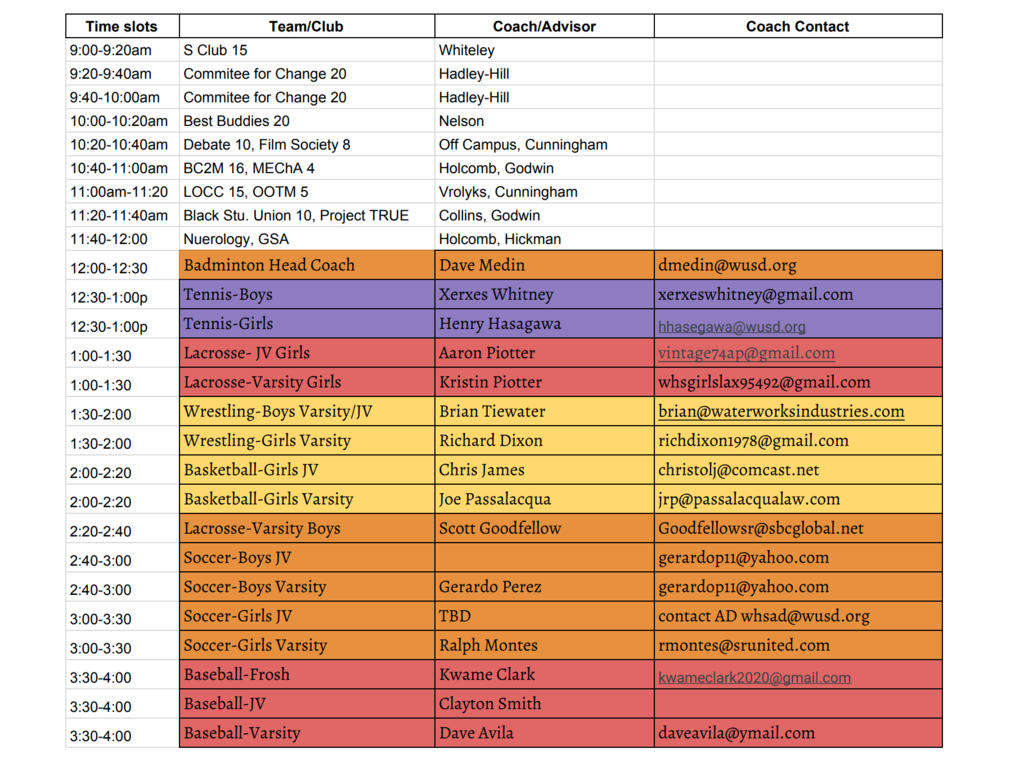Select the Kristin Piotter cell
The width and height of the screenshot is (1024, 767).
pyautogui.click(x=544, y=382)
